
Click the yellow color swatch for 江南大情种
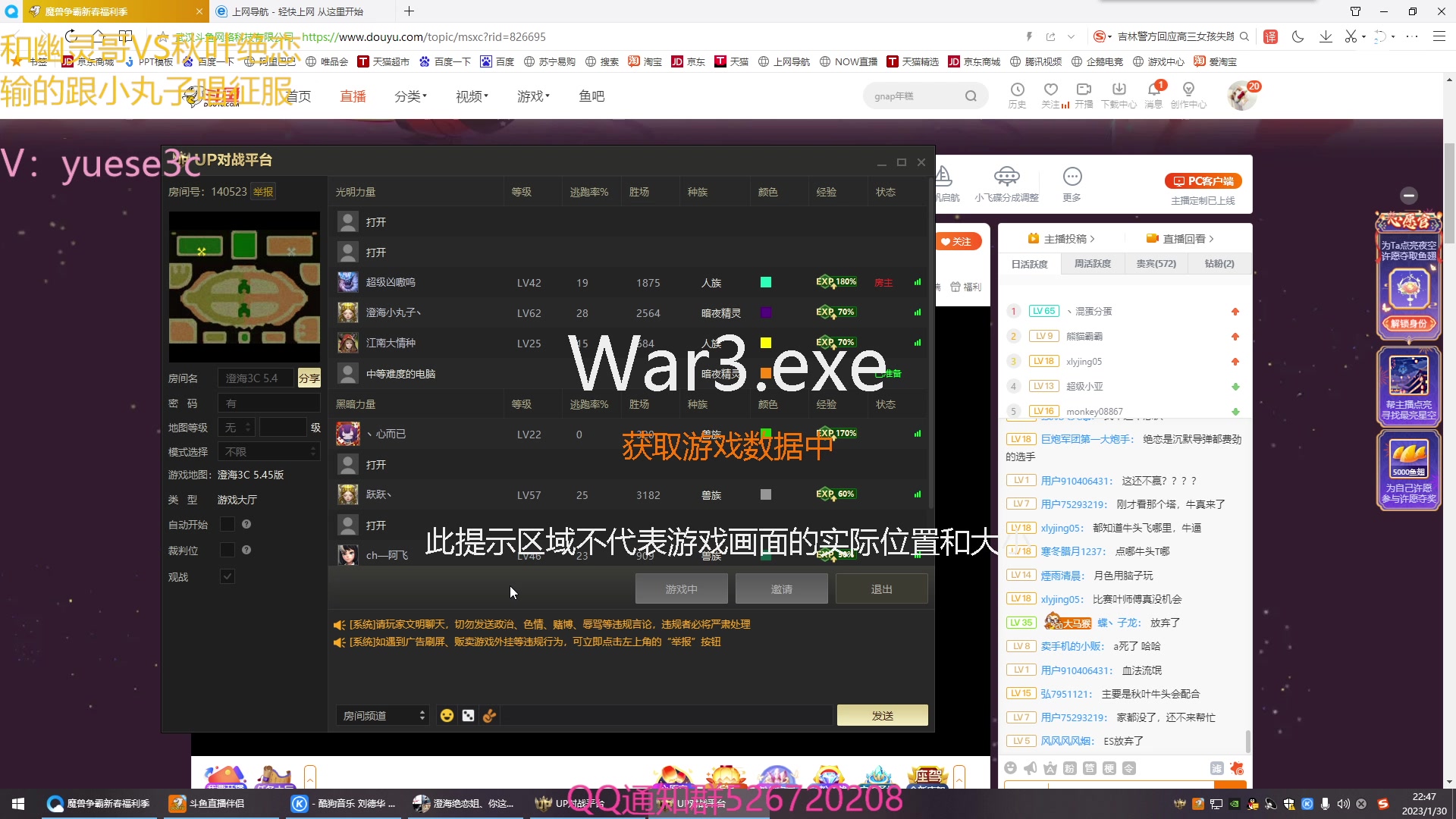click(766, 343)
